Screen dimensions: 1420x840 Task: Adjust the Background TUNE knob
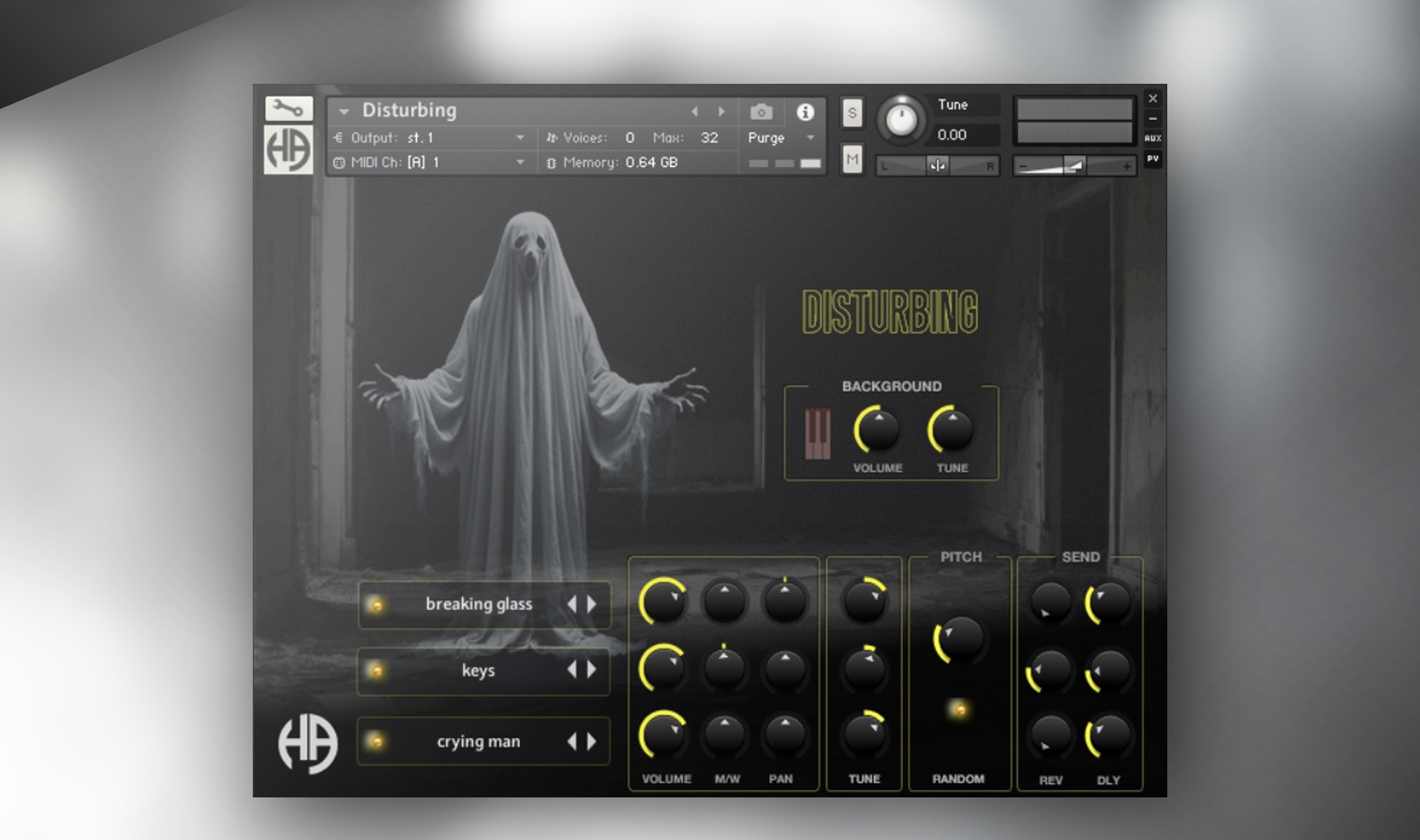tap(952, 430)
